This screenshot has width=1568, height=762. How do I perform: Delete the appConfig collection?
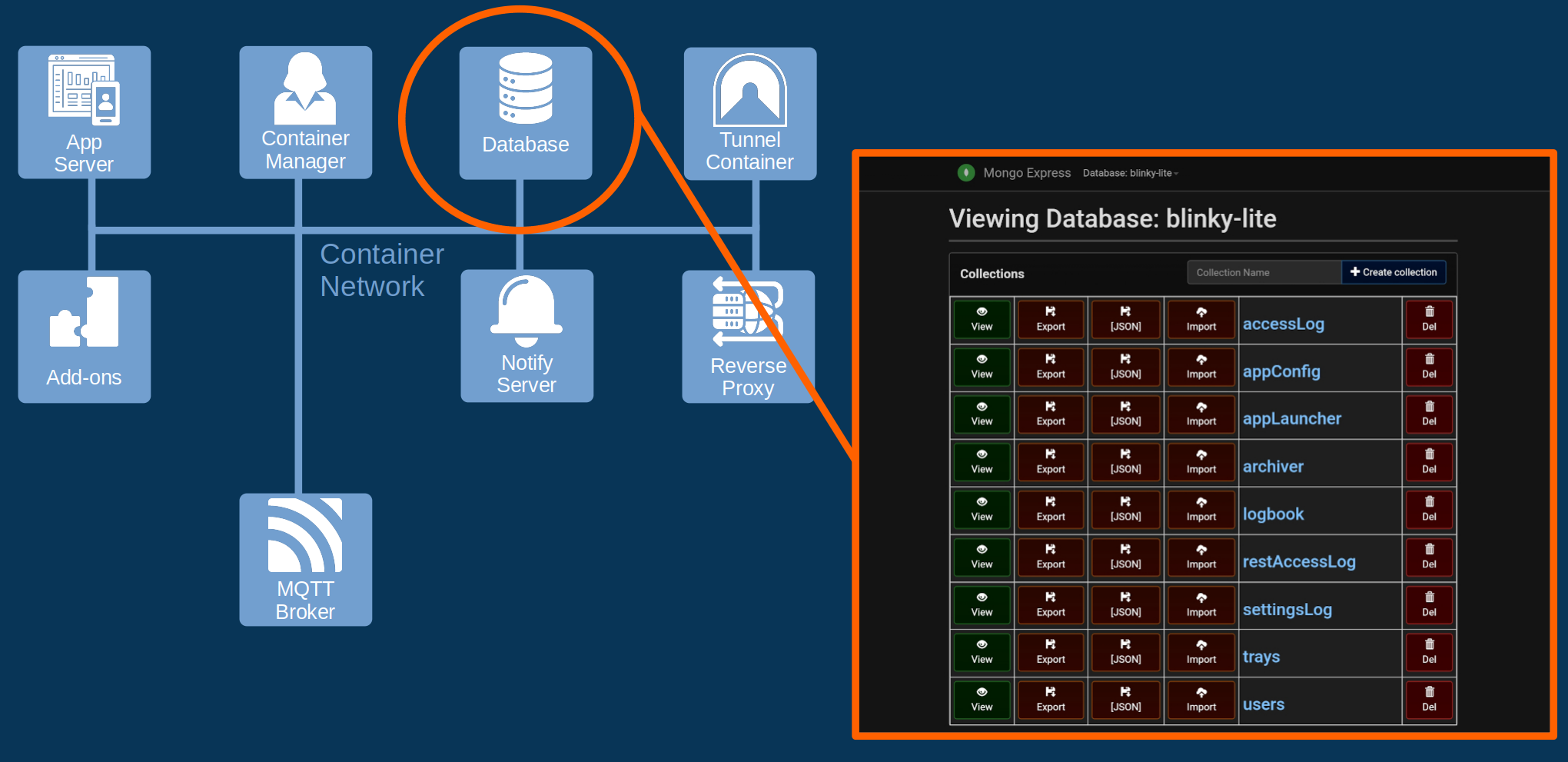1429,368
